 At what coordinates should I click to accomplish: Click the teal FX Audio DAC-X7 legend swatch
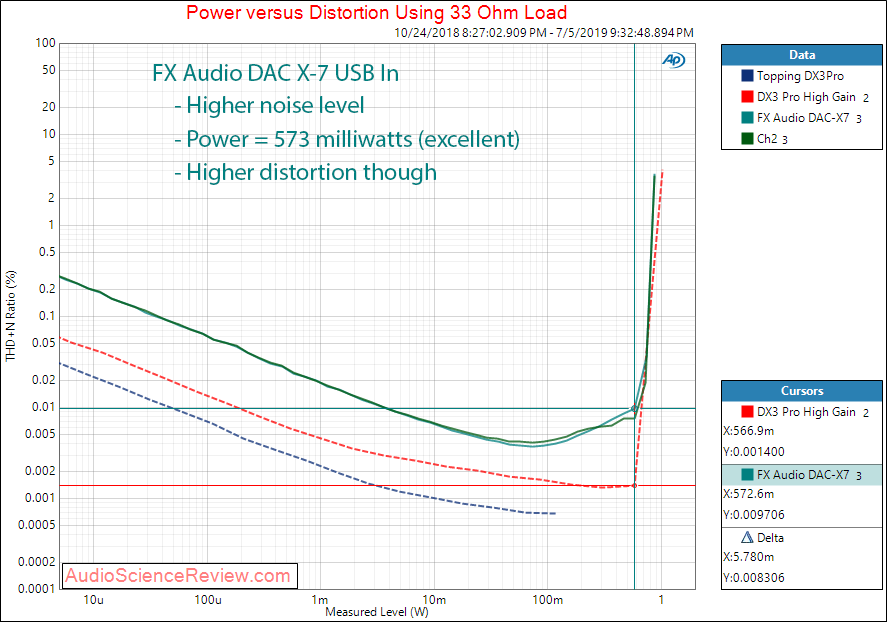coord(747,118)
